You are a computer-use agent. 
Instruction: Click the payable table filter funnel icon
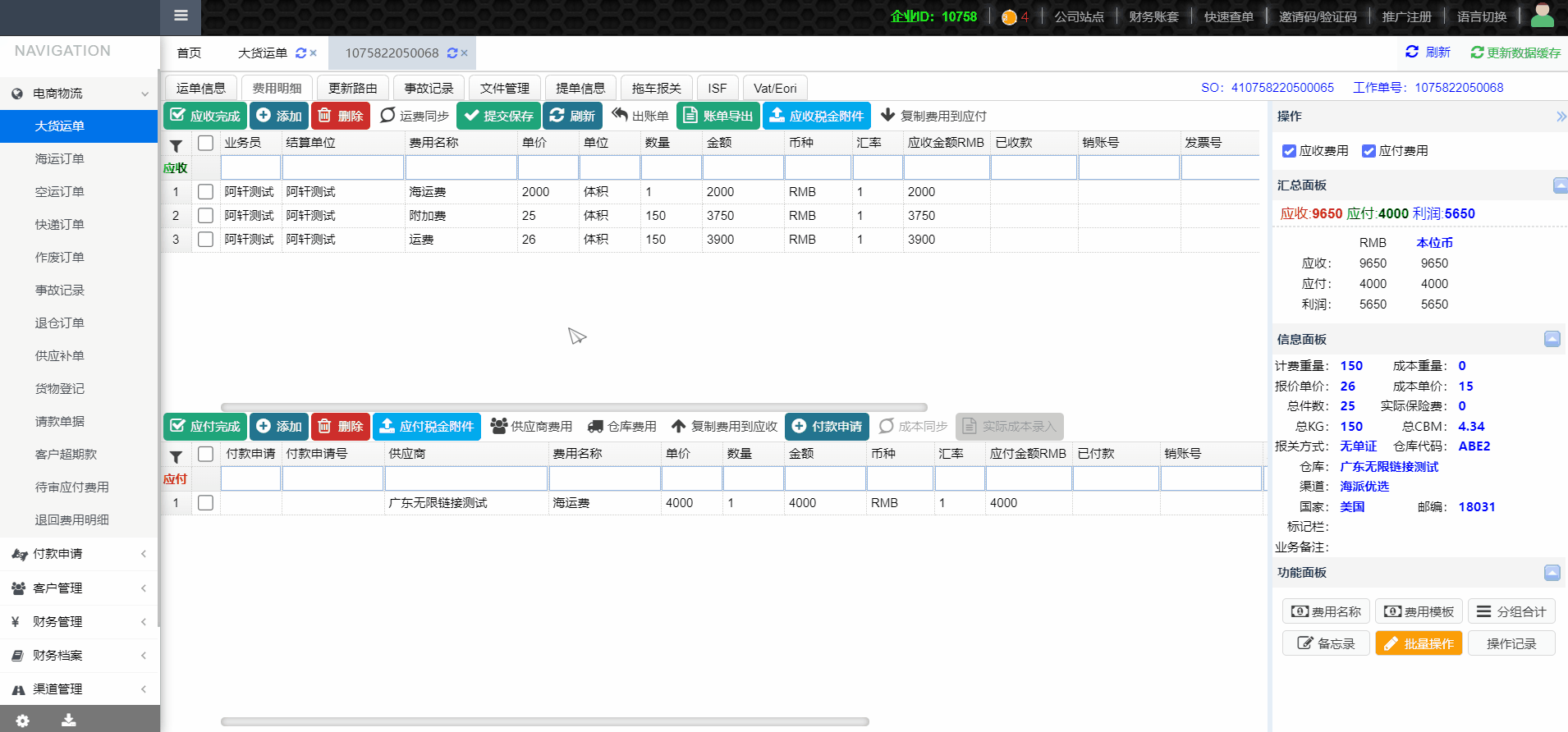pos(176,456)
